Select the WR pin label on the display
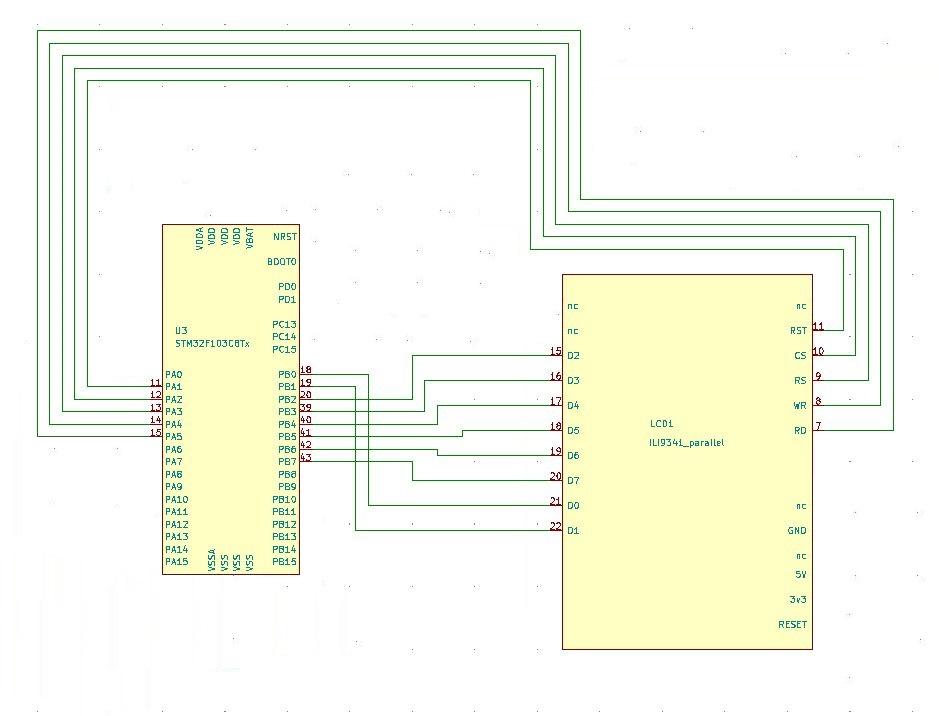 click(800, 406)
